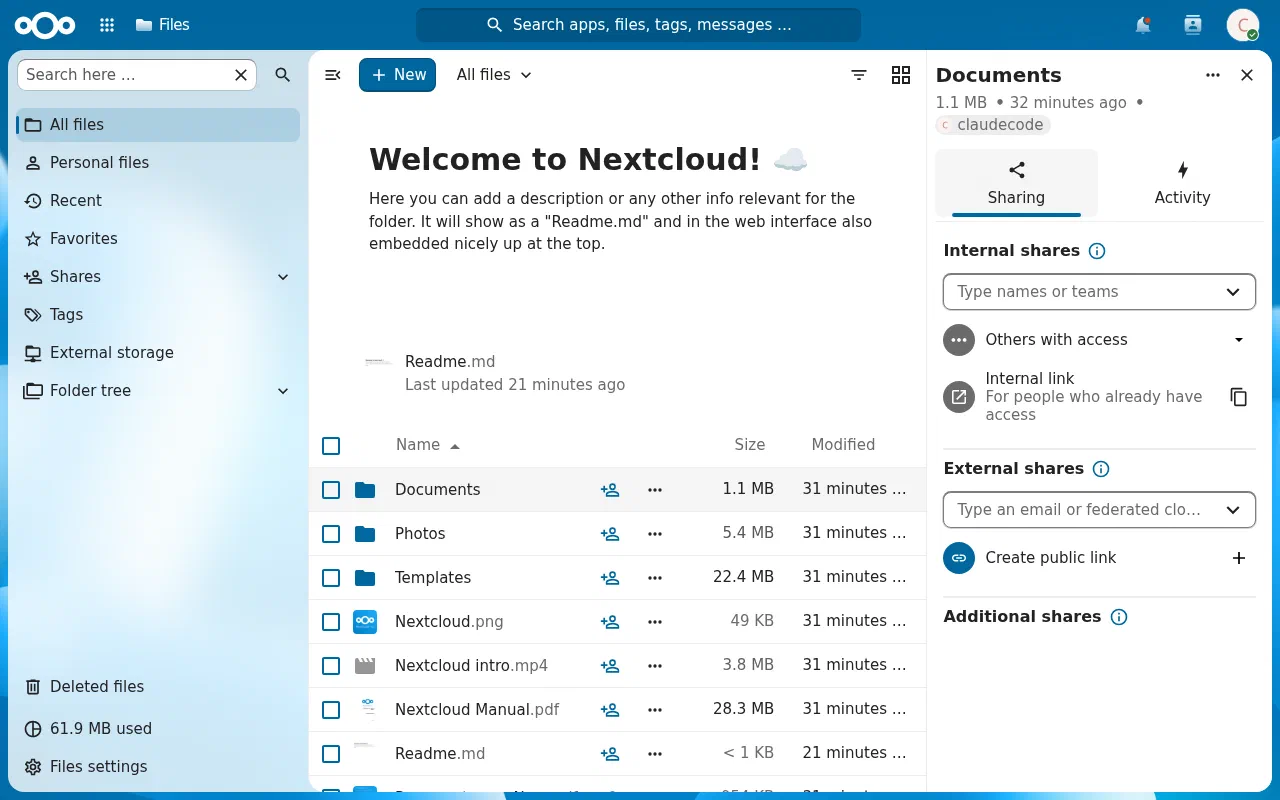
Task: Check the Nextcloud.png file checkbox
Action: [x=331, y=622]
